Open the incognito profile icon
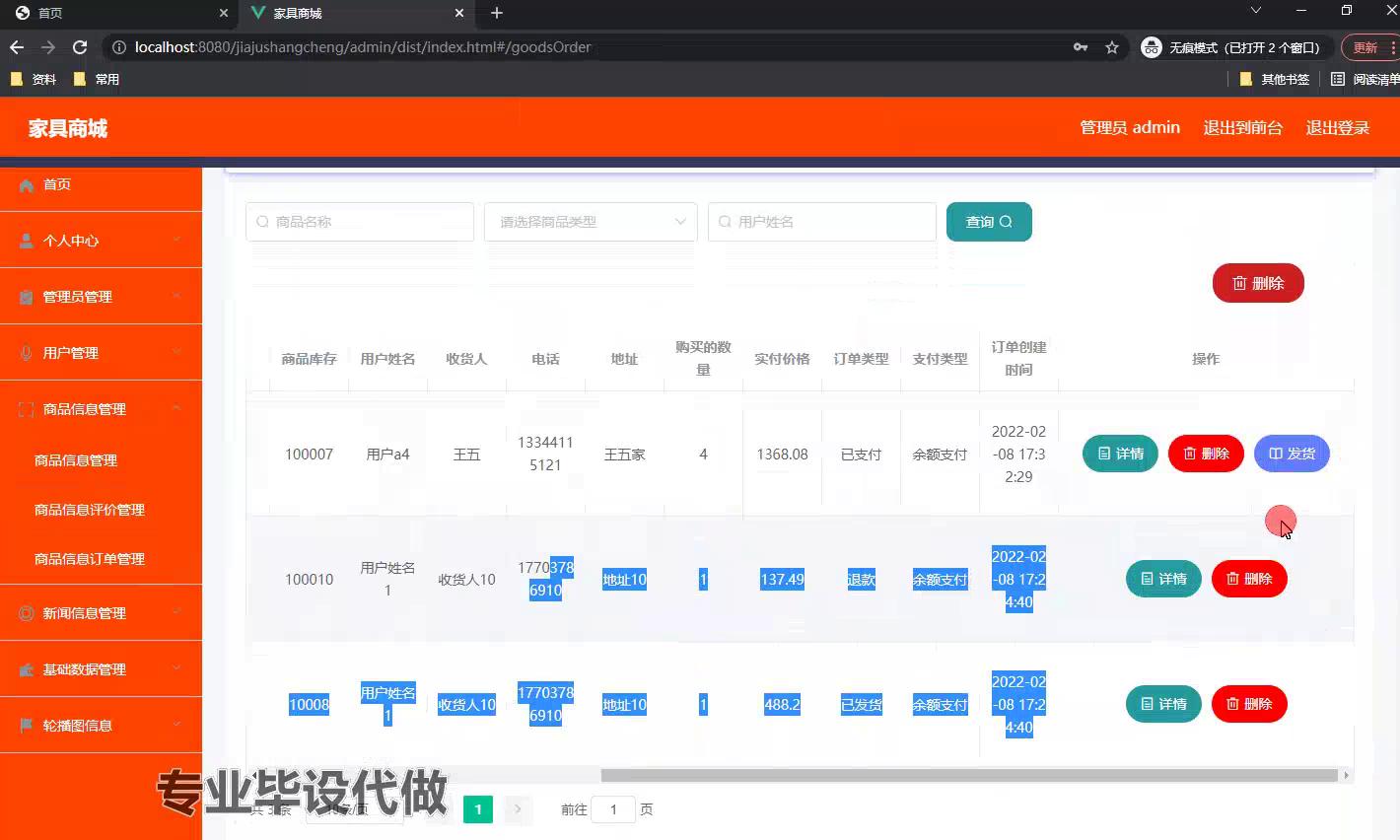The width and height of the screenshot is (1400, 840). 1151,47
